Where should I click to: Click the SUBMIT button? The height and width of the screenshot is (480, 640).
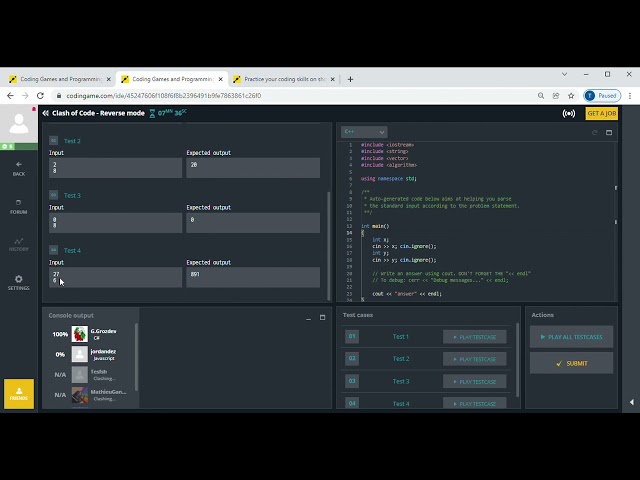click(571, 363)
